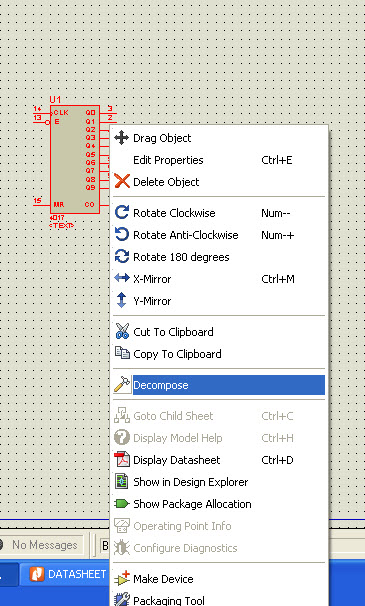Screen dimensions: 365x606
Task: Click the Drag Object cross-arrows icon
Action: (122, 138)
